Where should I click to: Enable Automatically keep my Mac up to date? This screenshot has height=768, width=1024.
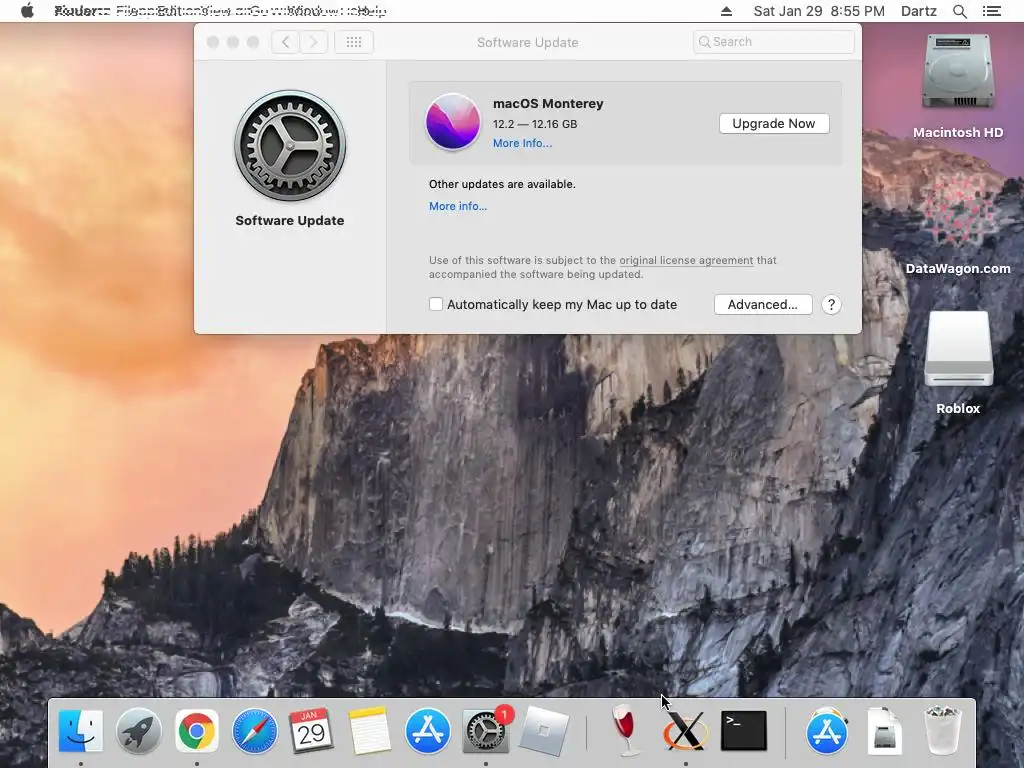pos(436,304)
